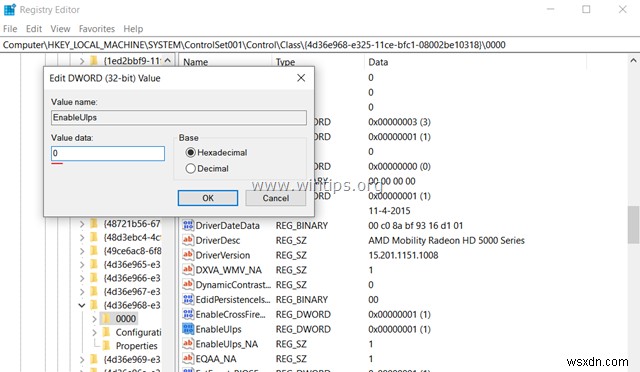This screenshot has height=372, width=640.
Task: Click the DXVA_WMV_NA string value icon
Action: point(188,270)
